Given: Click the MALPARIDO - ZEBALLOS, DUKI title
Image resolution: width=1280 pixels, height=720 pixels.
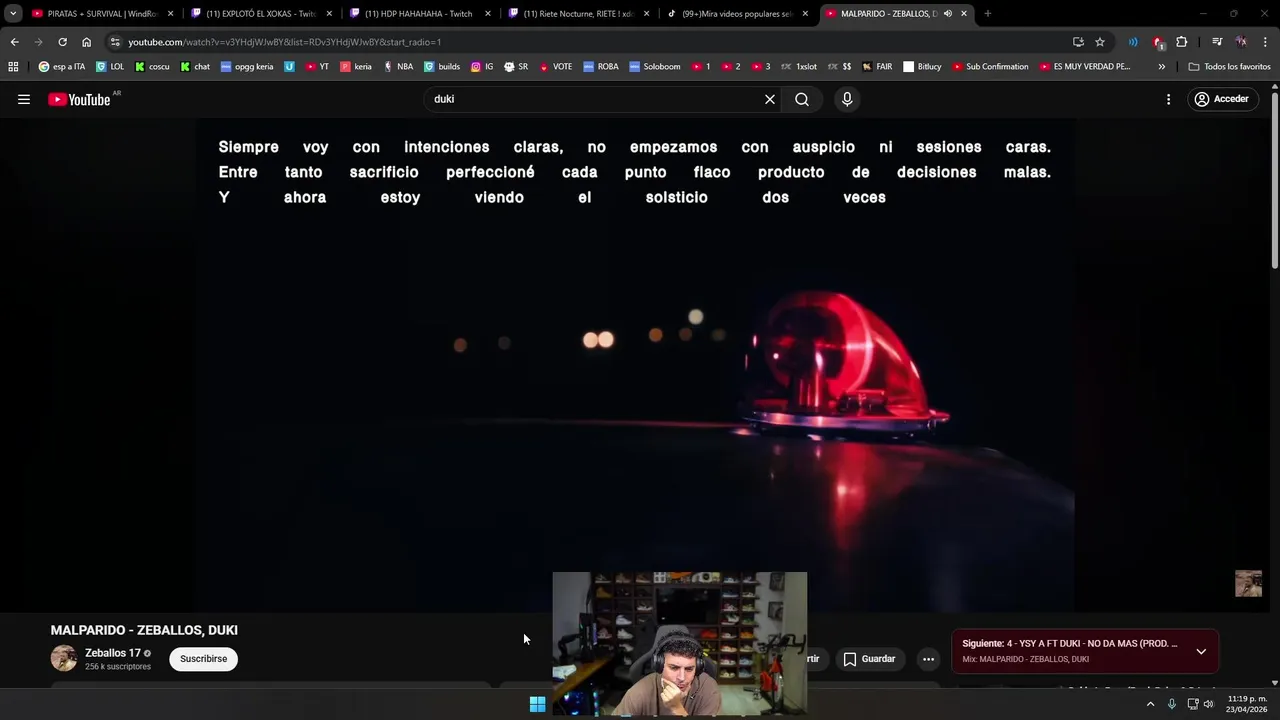Looking at the screenshot, I should [x=144, y=630].
